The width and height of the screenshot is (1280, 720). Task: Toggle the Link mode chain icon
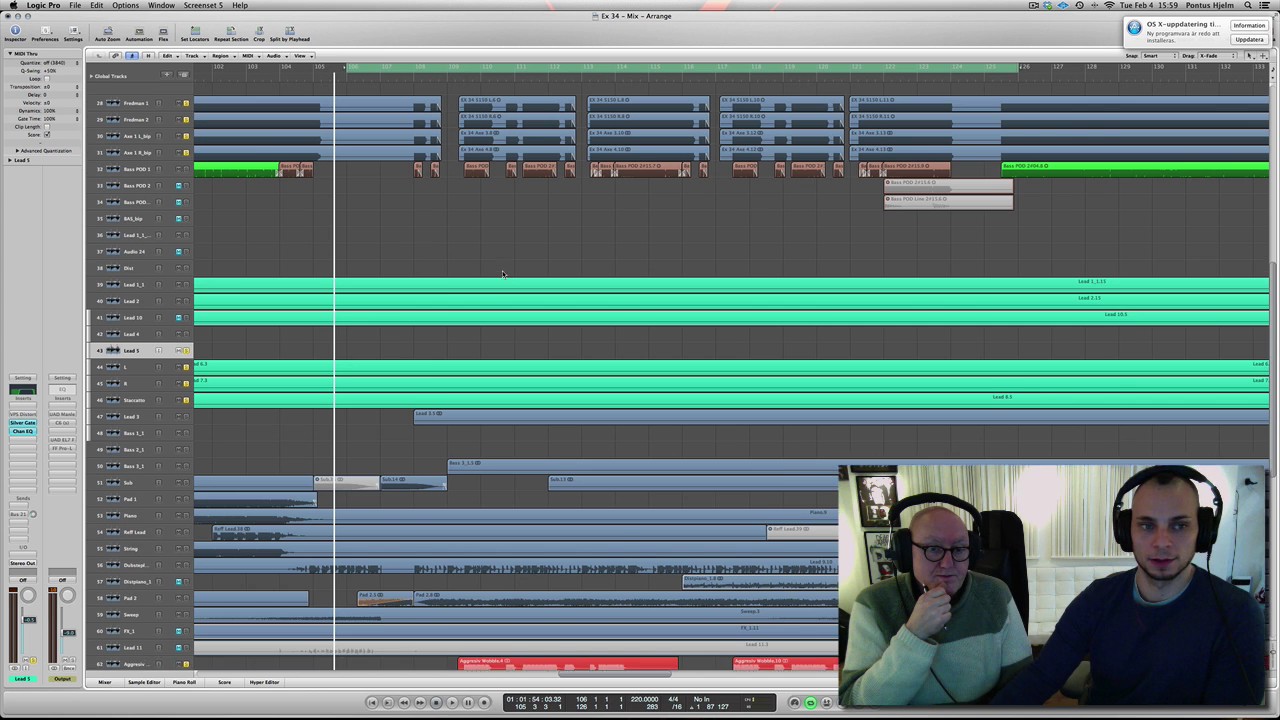pyautogui.click(x=115, y=56)
